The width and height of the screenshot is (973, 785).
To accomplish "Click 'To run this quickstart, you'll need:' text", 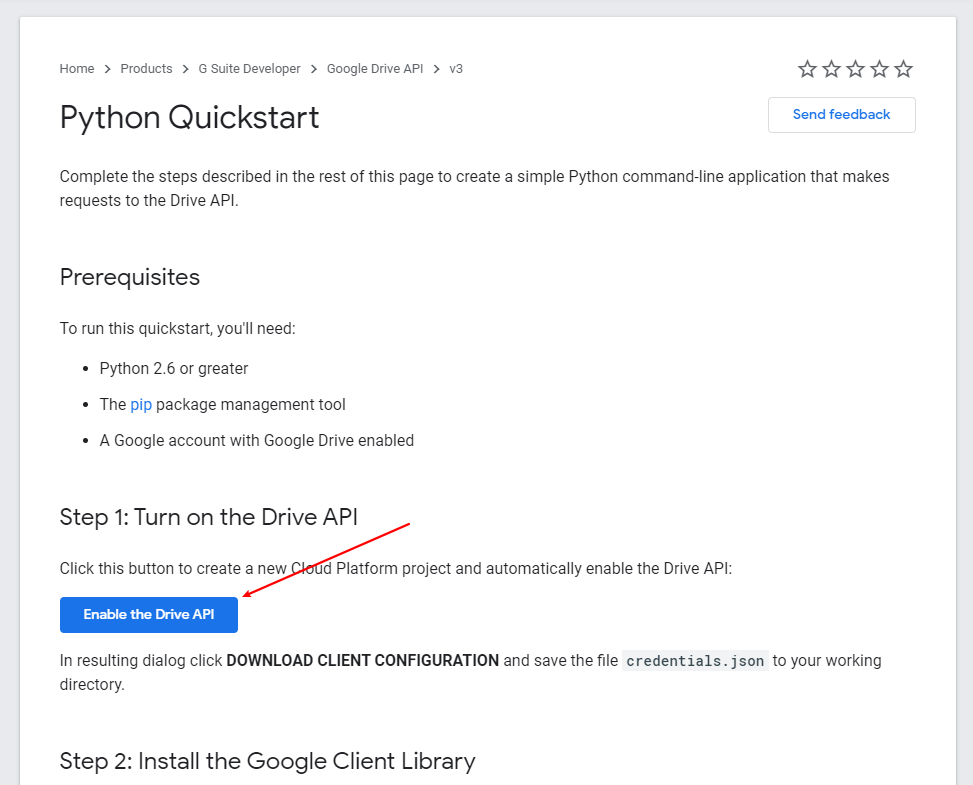I will coord(177,328).
